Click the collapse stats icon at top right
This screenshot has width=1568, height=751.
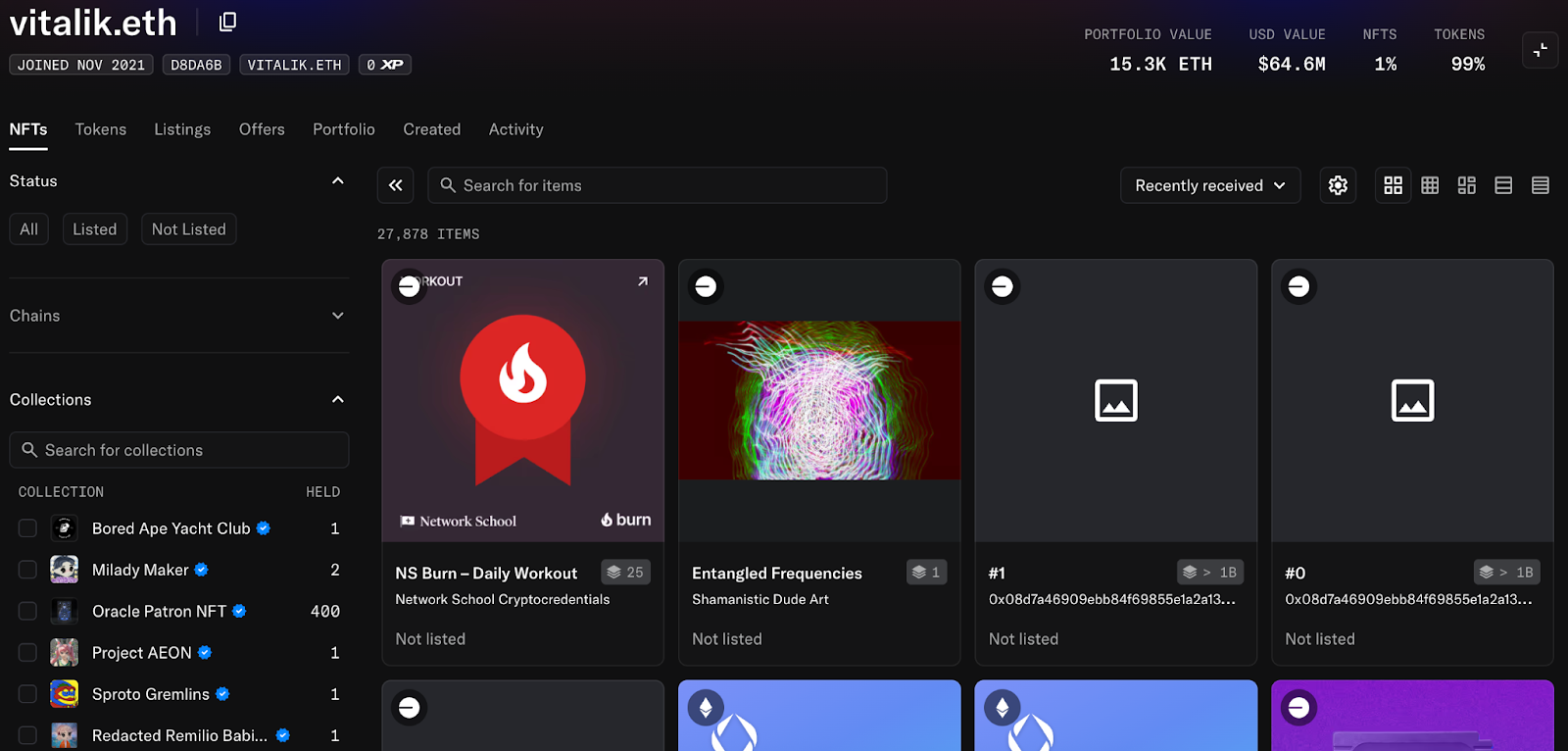click(x=1540, y=49)
